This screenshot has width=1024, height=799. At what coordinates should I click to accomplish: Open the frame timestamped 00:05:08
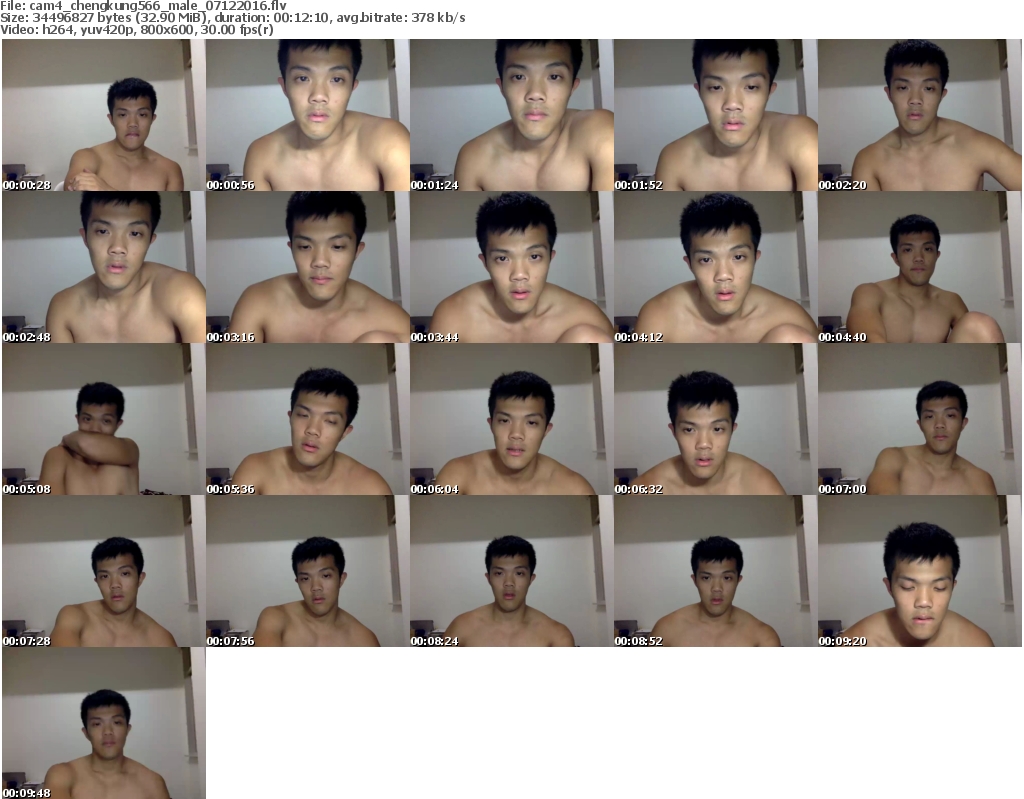pyautogui.click(x=104, y=419)
